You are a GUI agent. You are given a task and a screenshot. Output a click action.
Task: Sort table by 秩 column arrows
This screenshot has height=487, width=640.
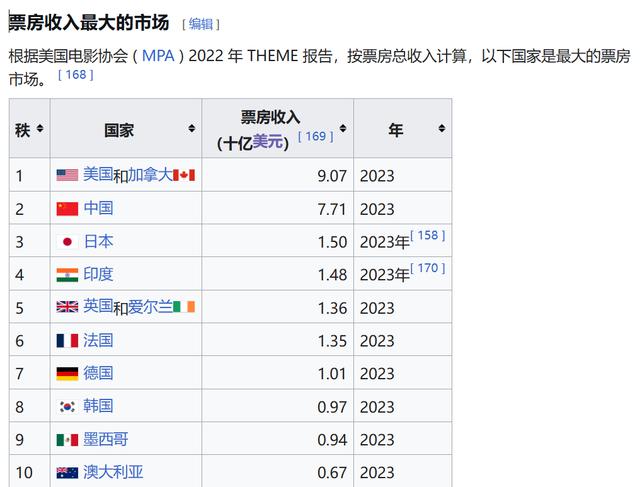[40, 128]
